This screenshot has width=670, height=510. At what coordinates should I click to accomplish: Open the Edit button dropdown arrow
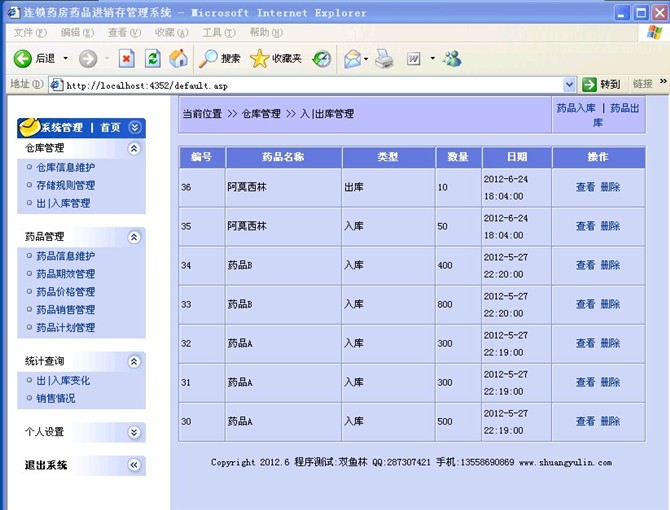click(432, 58)
